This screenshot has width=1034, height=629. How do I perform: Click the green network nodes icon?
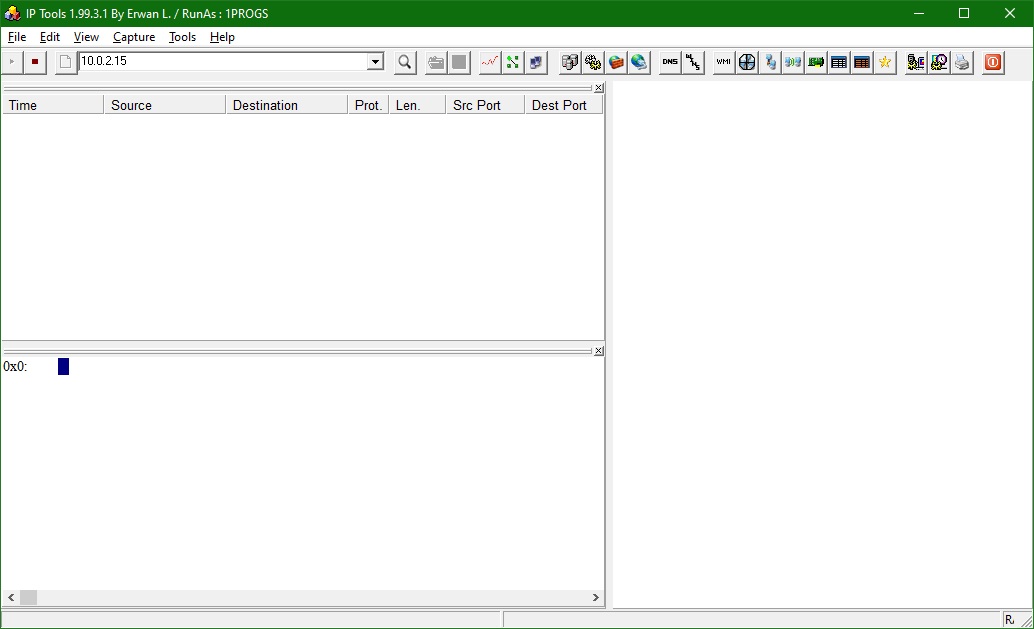coord(513,62)
